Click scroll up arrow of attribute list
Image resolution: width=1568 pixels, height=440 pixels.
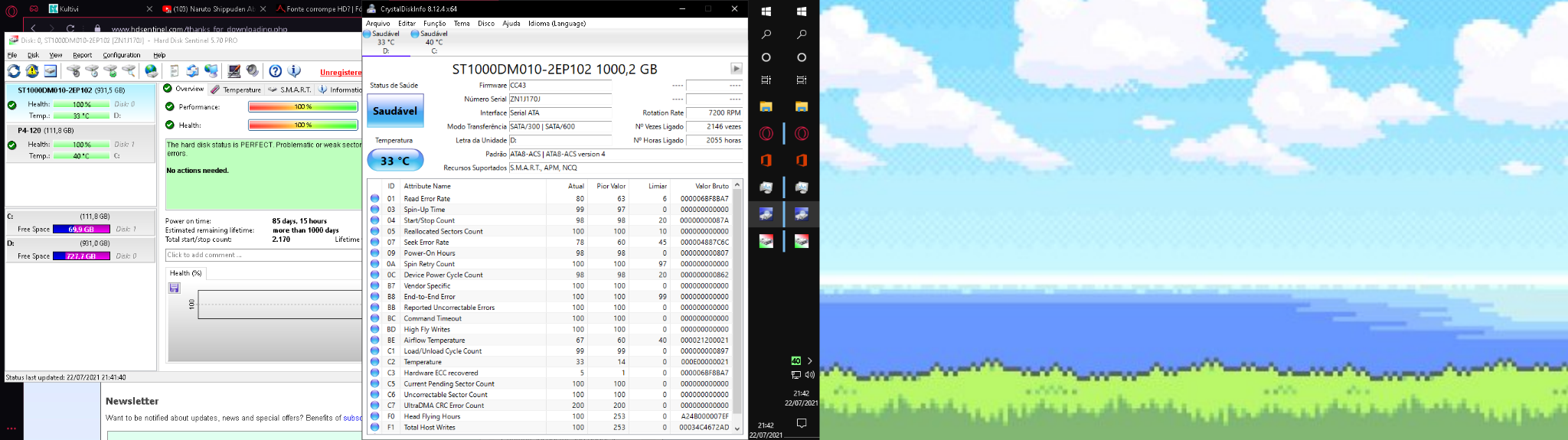pyautogui.click(x=737, y=184)
